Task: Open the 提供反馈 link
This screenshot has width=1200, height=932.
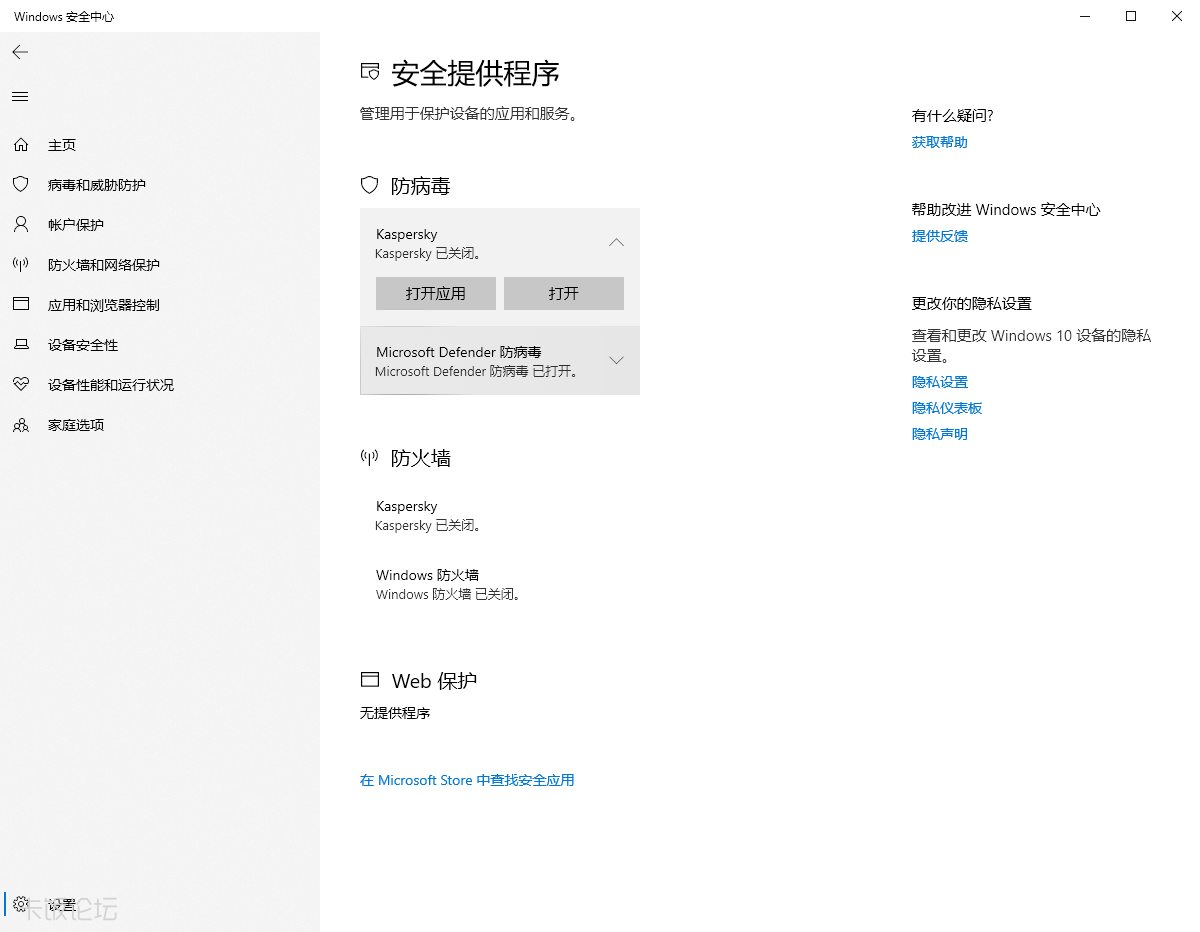Action: click(x=940, y=236)
